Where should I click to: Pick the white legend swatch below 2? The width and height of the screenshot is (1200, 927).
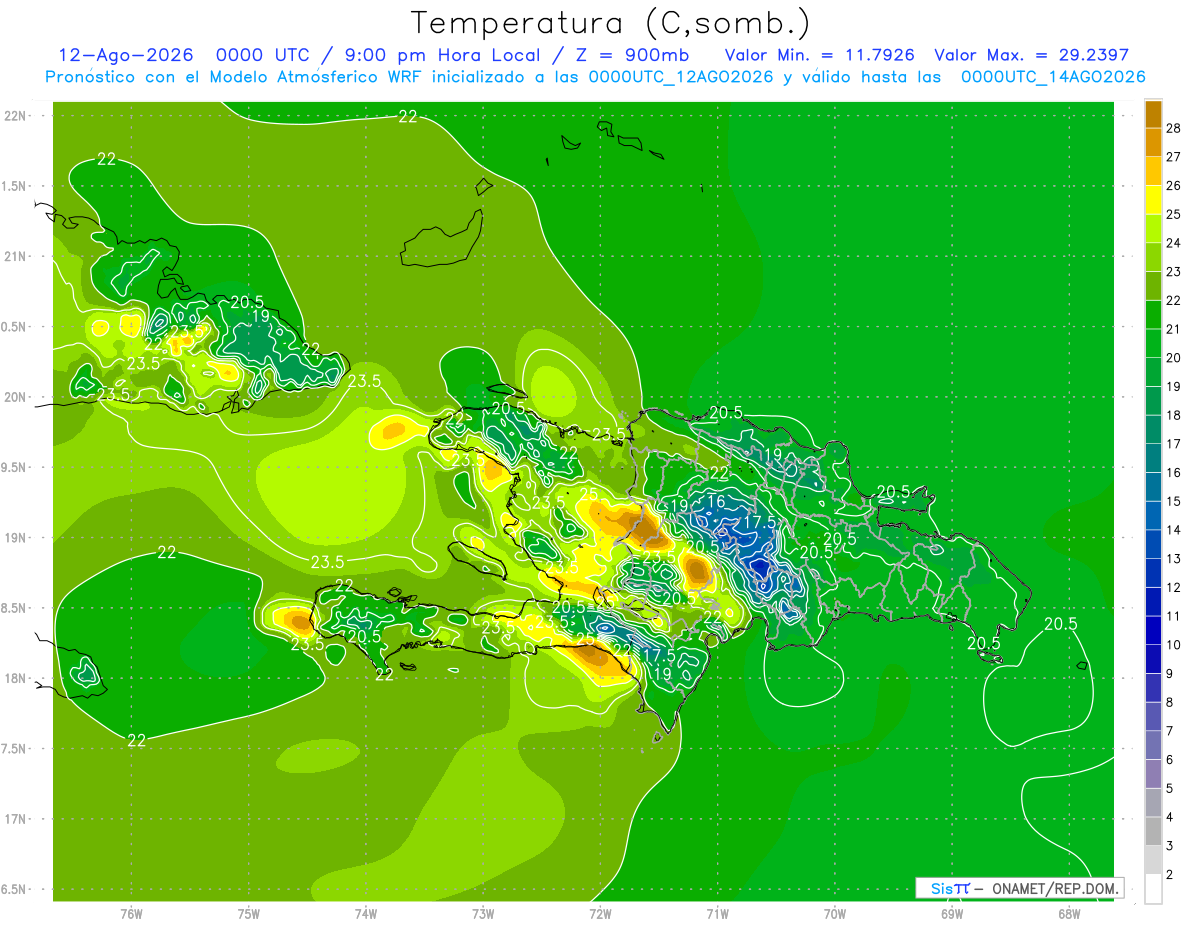pyautogui.click(x=1153, y=889)
